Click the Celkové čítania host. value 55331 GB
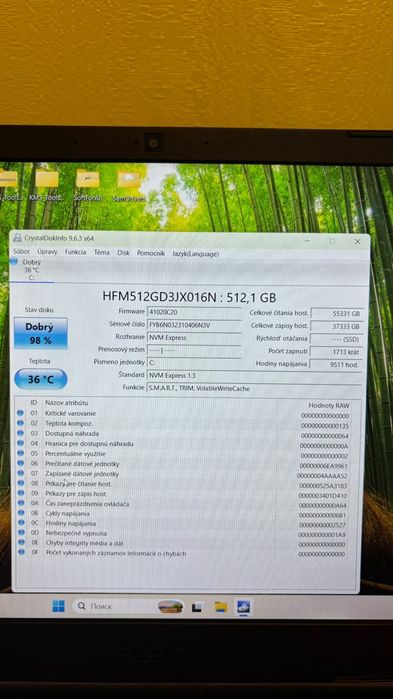Viewport: 393px width, 699px height. (336, 313)
